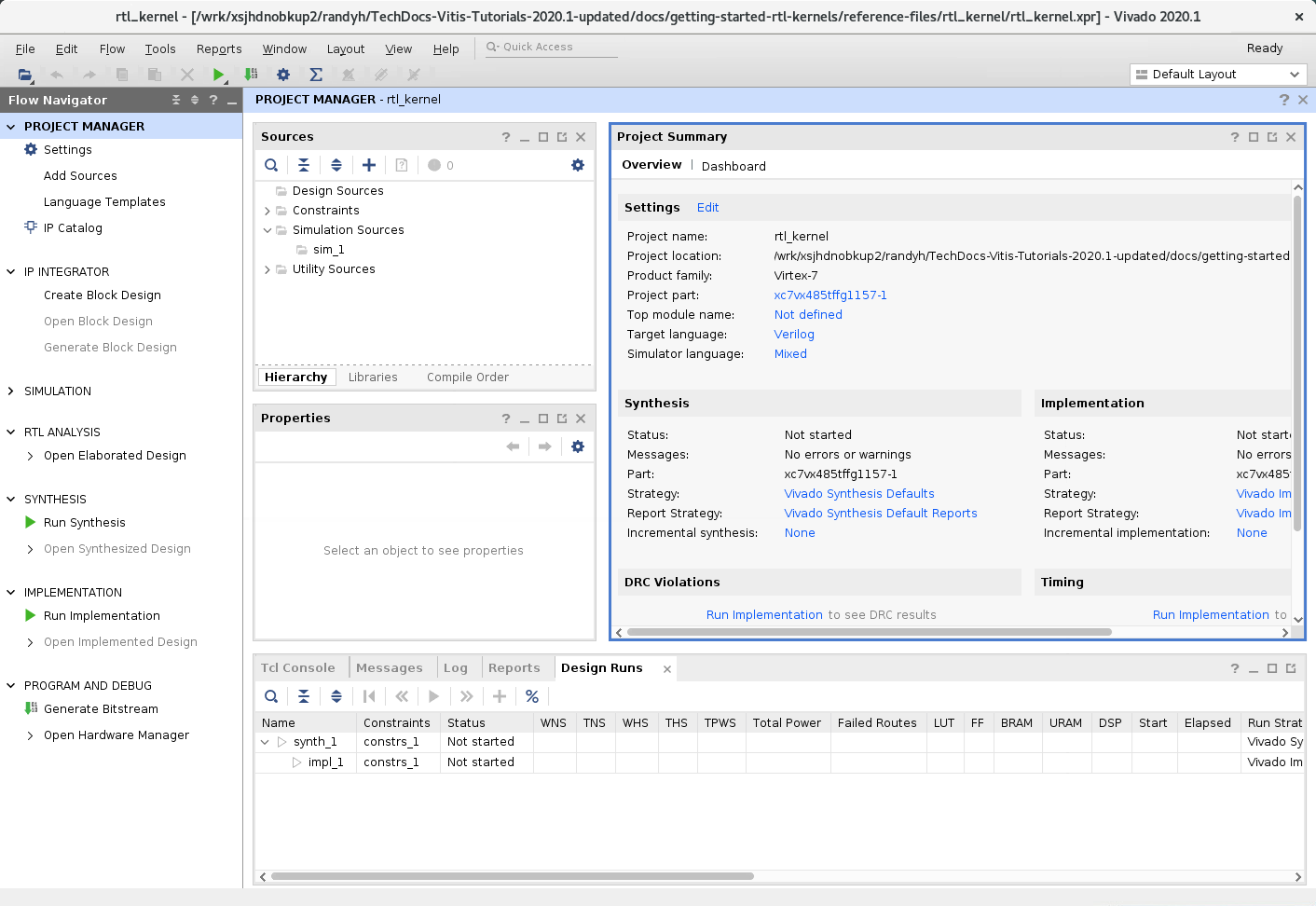Click Add Sources in Flow Navigator
The width and height of the screenshot is (1316, 906).
tap(80, 175)
